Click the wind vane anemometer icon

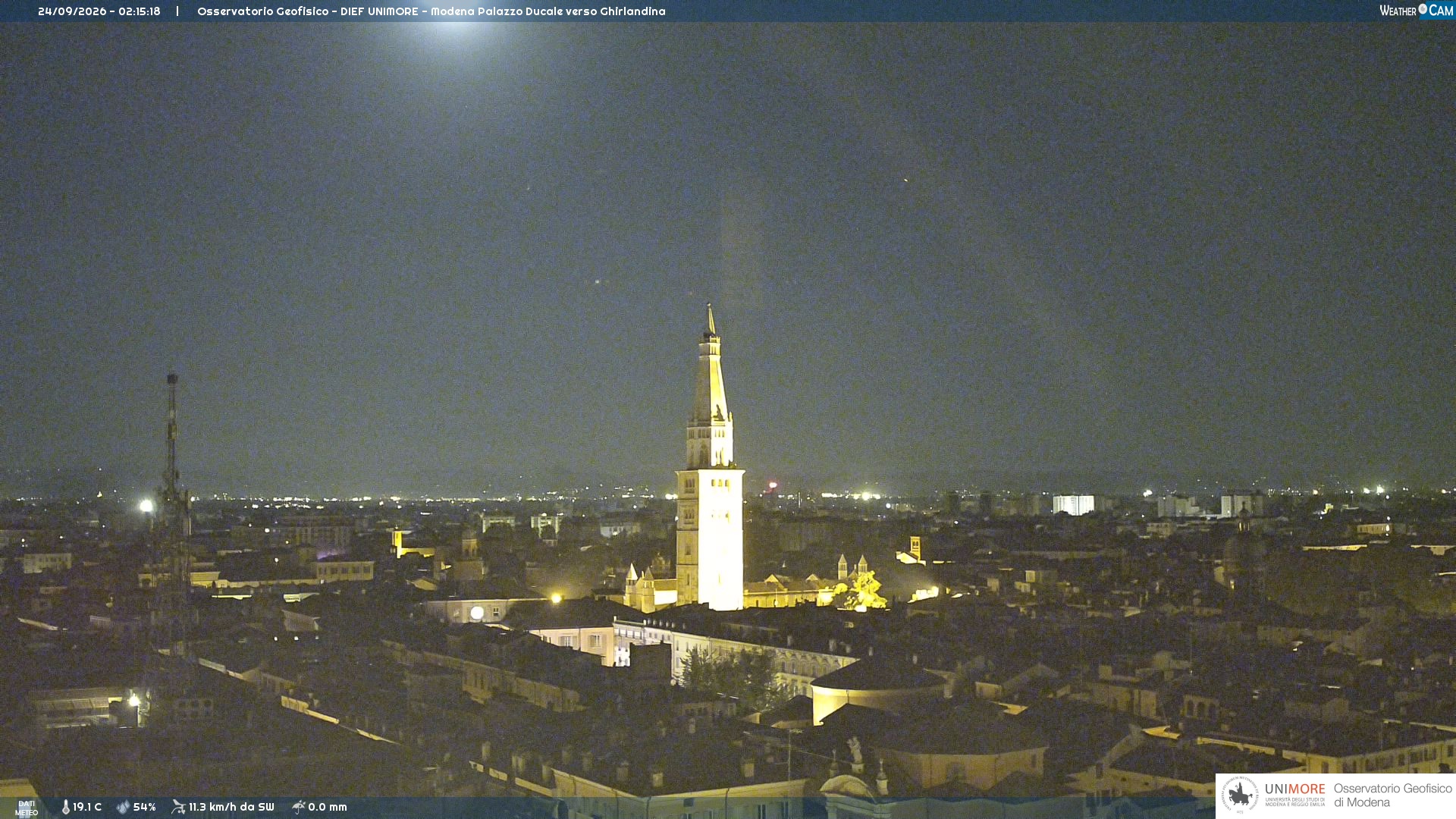click(x=178, y=807)
